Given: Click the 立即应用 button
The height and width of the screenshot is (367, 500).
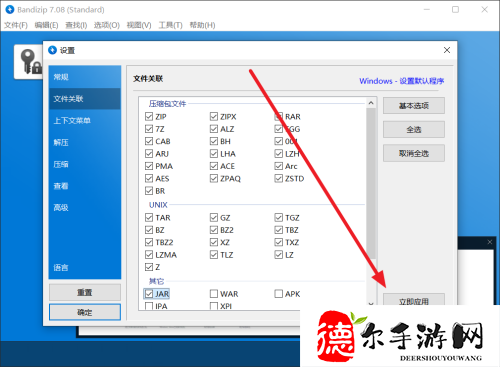Looking at the screenshot, I should click(x=414, y=300).
